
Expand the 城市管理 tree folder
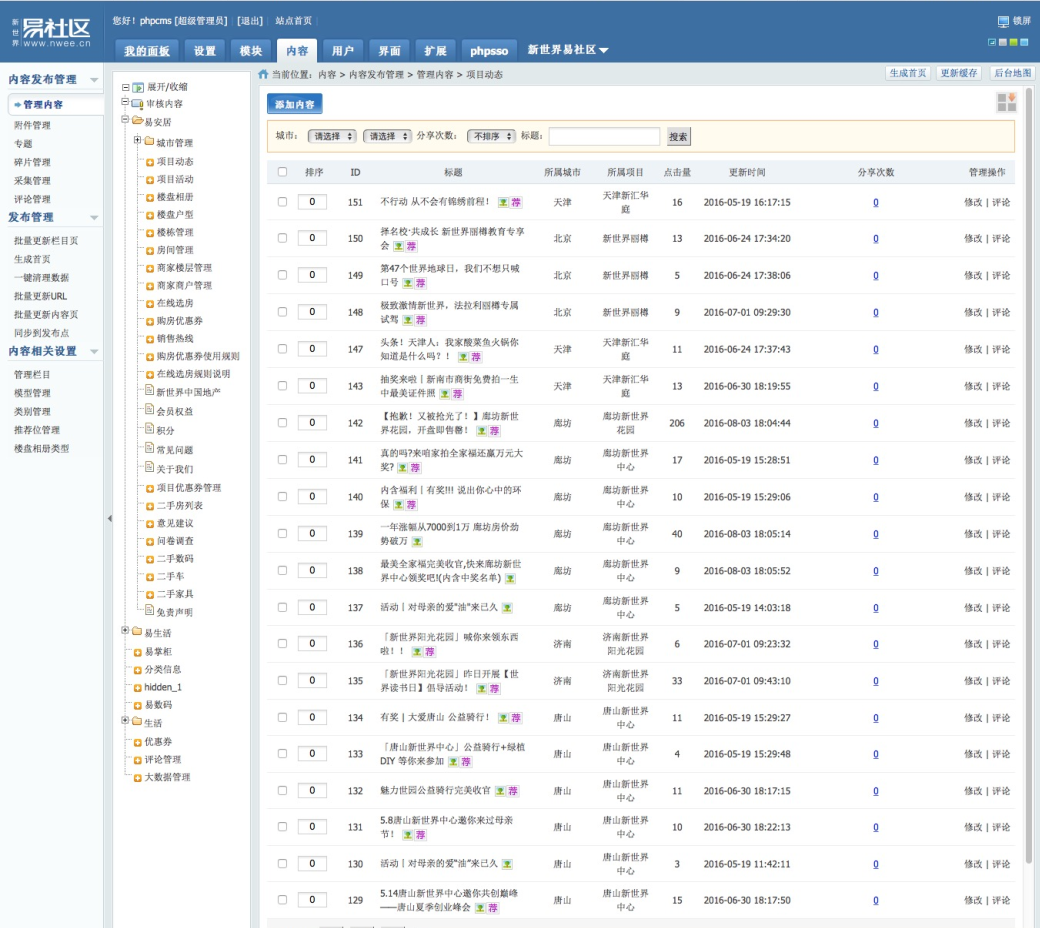[x=137, y=140]
